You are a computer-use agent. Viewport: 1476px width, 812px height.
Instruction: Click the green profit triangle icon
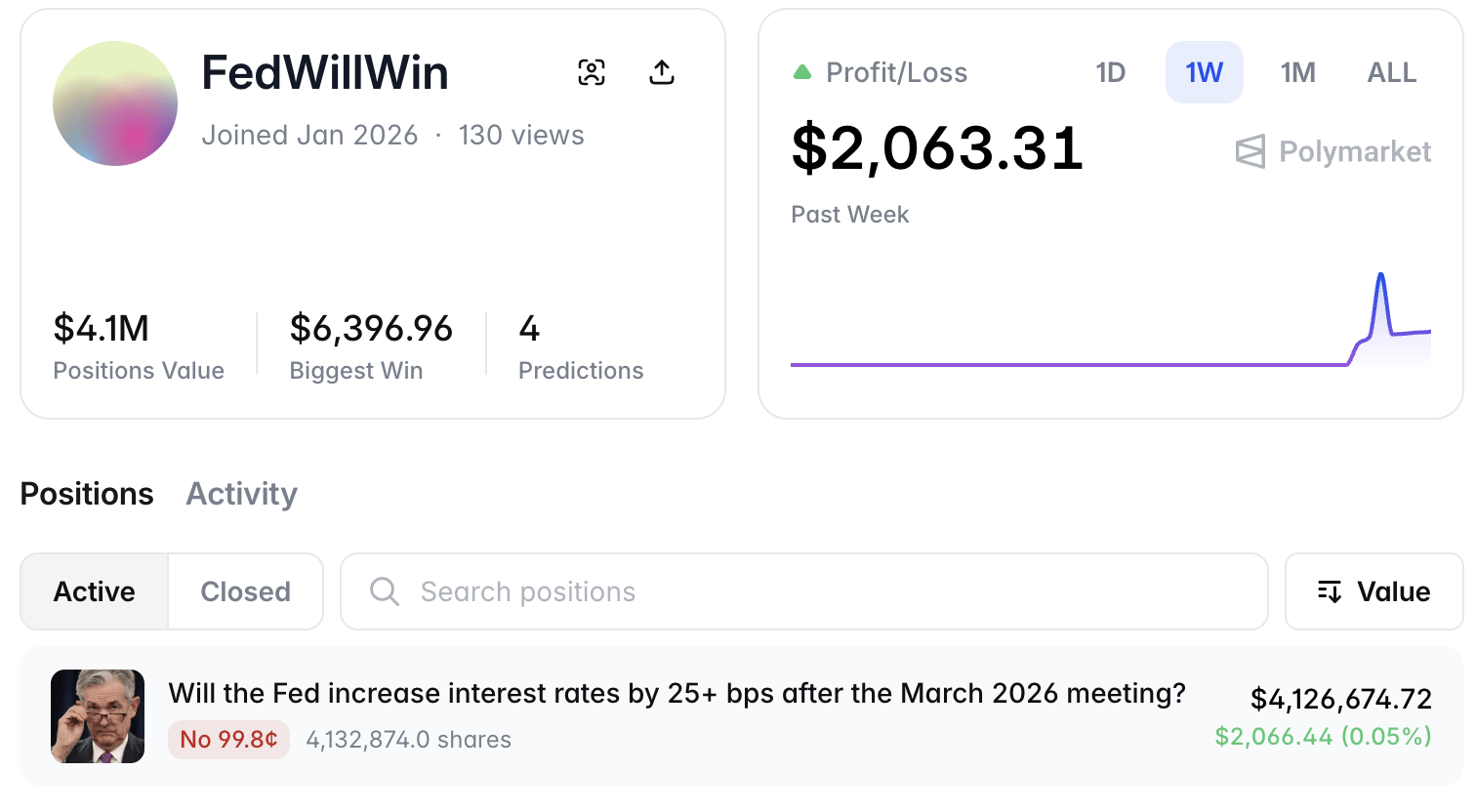[802, 72]
